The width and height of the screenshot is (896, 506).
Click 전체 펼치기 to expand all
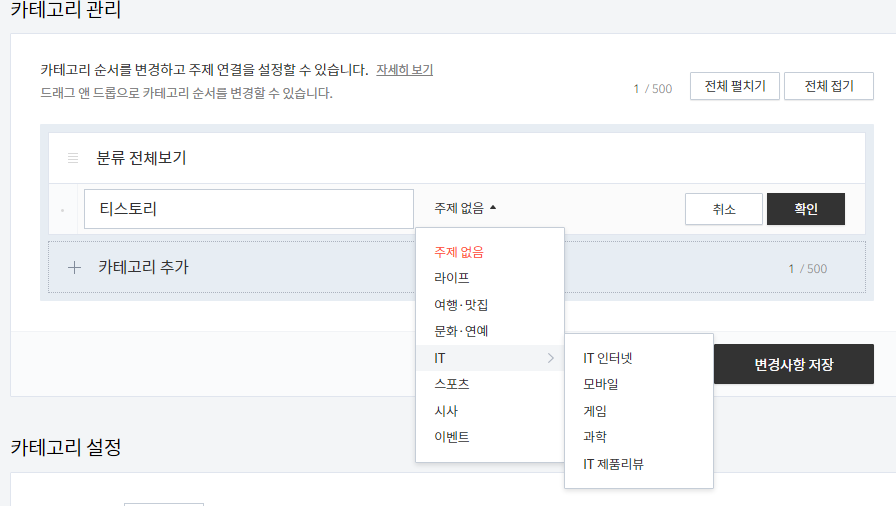[x=735, y=86]
